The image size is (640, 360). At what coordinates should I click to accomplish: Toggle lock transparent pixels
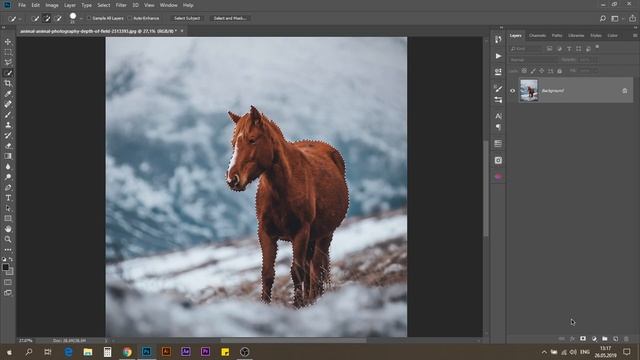[524, 71]
